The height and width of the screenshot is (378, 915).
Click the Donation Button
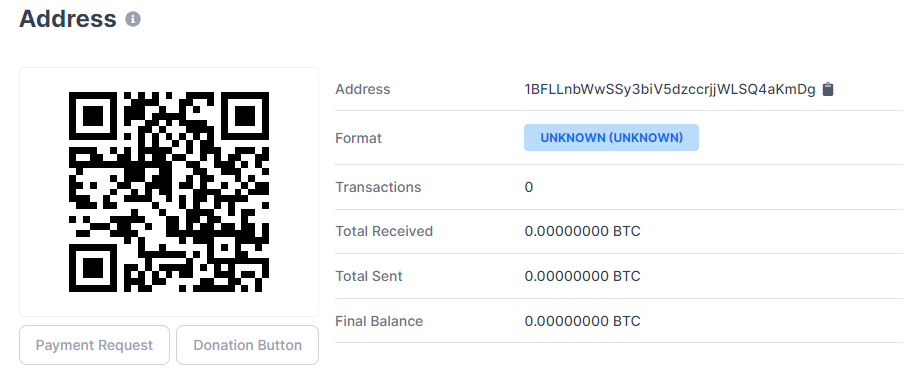pyautogui.click(x=247, y=345)
